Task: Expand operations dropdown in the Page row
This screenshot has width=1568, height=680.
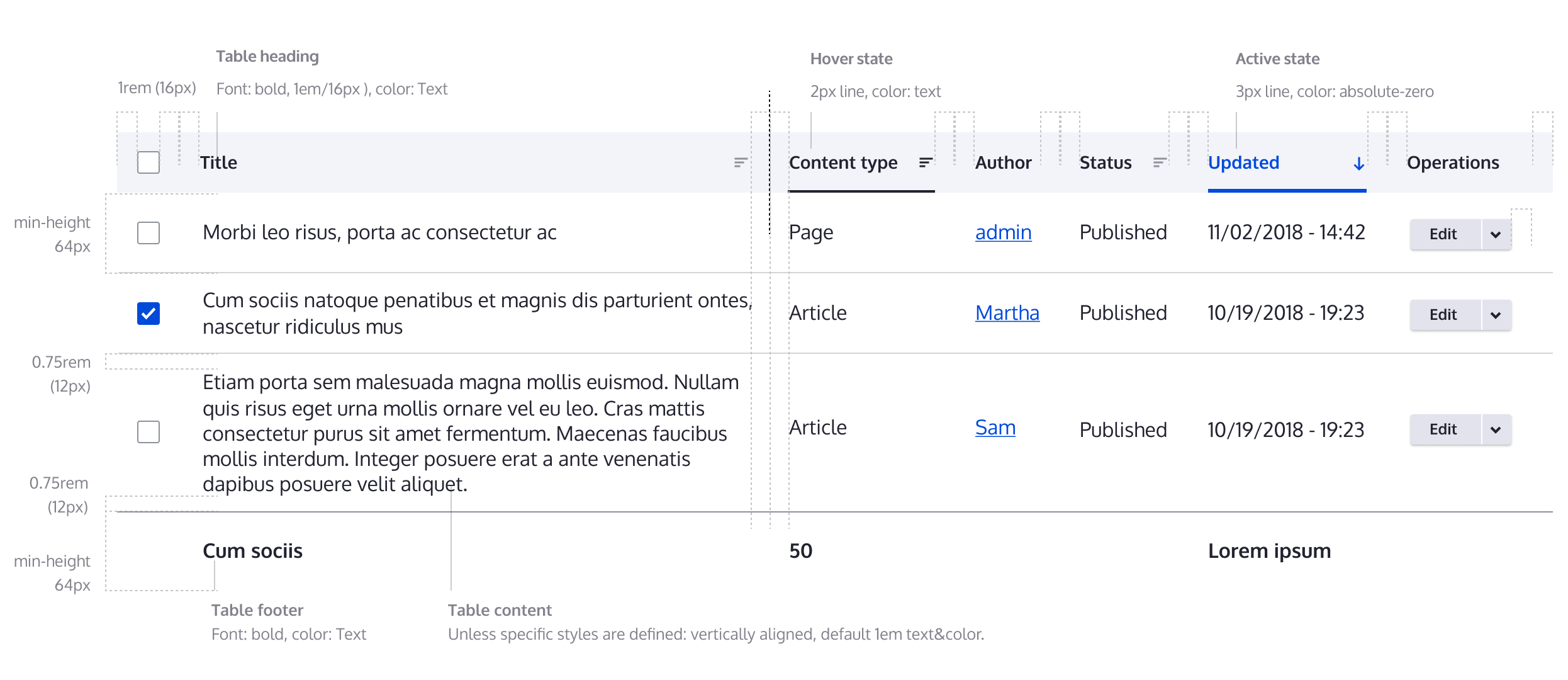Action: point(1496,234)
